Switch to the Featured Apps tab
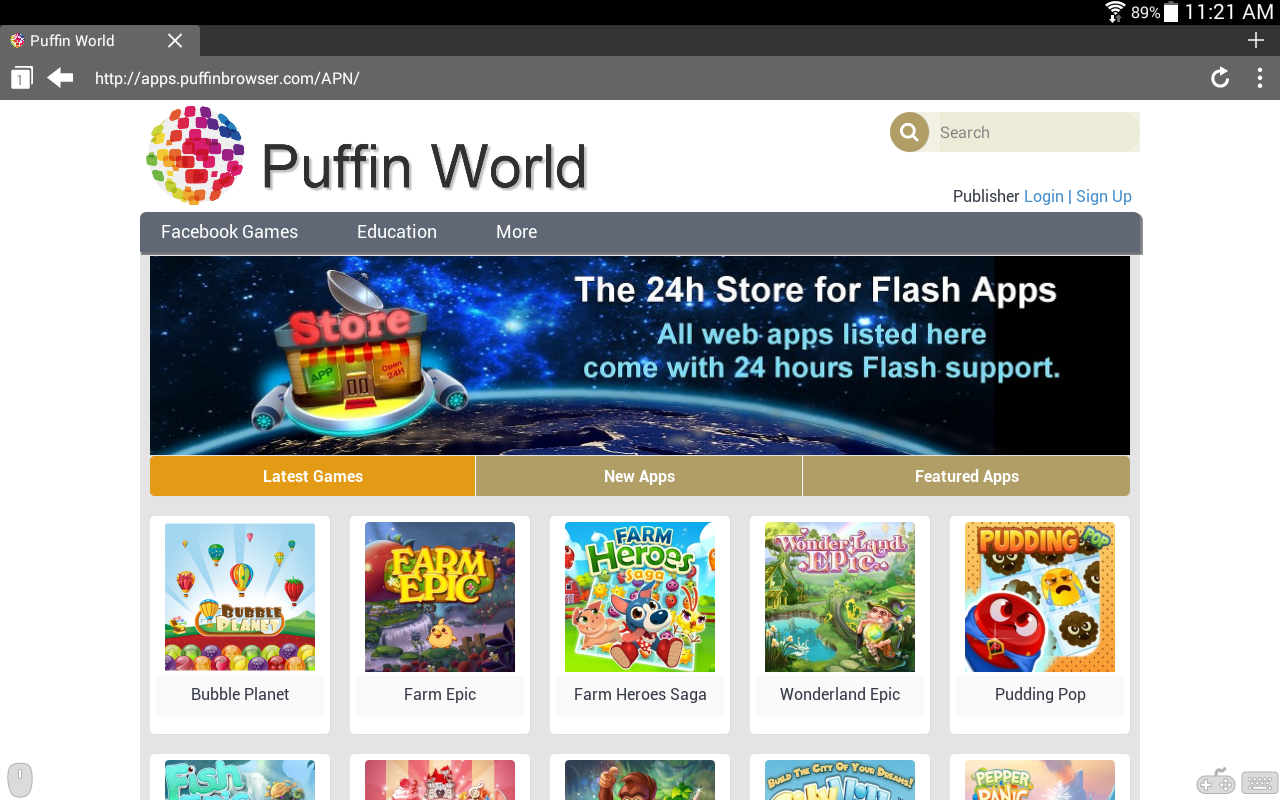This screenshot has width=1280, height=800. pyautogui.click(x=966, y=476)
